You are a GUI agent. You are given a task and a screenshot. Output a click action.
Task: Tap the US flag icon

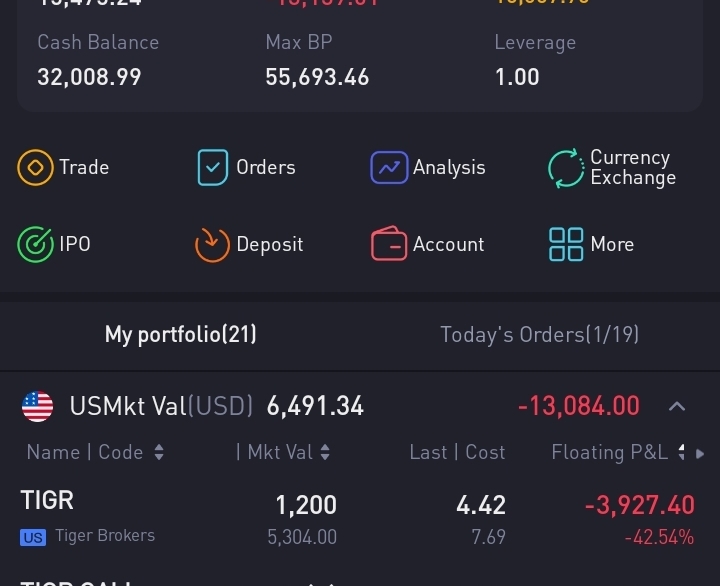(x=38, y=406)
